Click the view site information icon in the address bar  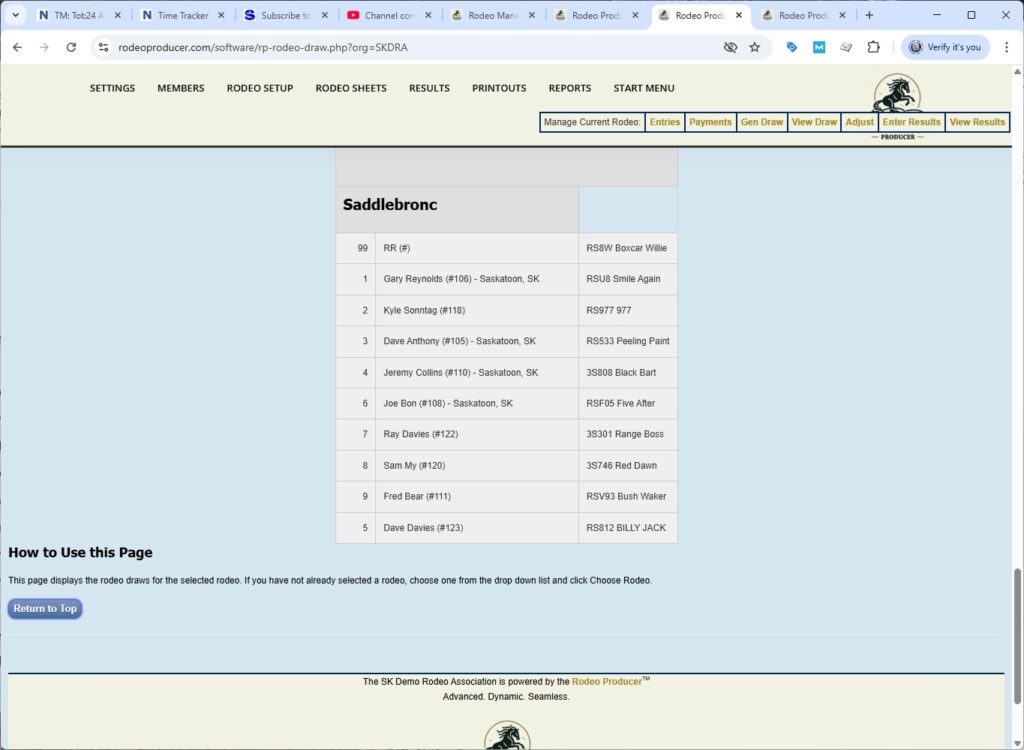pos(103,47)
